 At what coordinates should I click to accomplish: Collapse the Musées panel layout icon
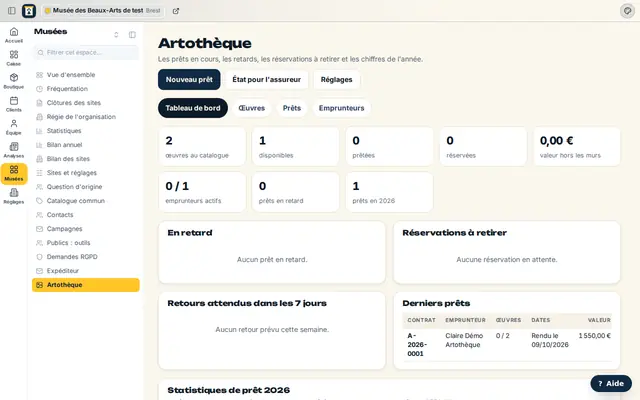click(x=132, y=35)
